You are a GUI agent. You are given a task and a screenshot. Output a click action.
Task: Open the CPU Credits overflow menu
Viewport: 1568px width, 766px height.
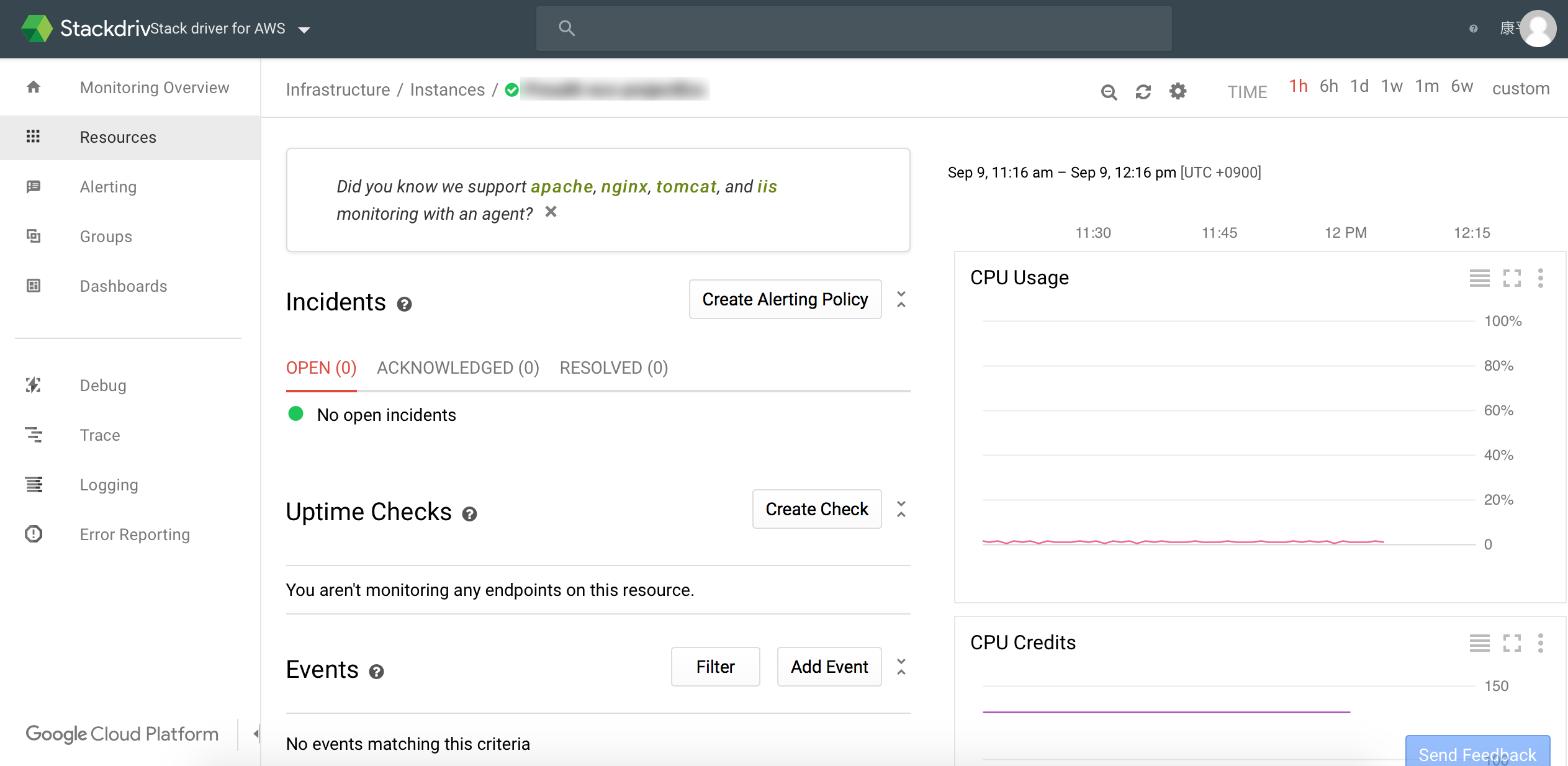point(1541,643)
